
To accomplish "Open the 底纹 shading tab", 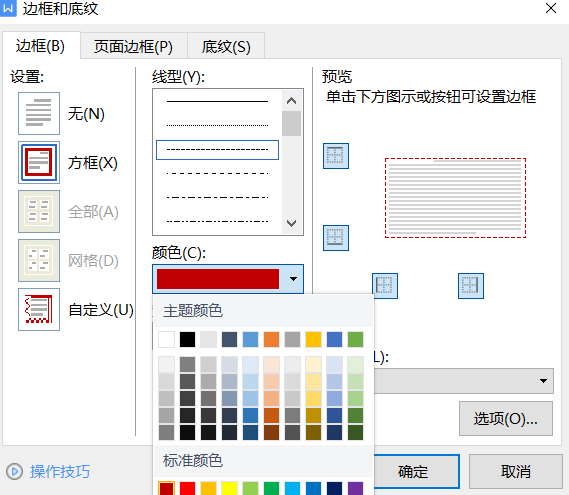I will pyautogui.click(x=226, y=46).
